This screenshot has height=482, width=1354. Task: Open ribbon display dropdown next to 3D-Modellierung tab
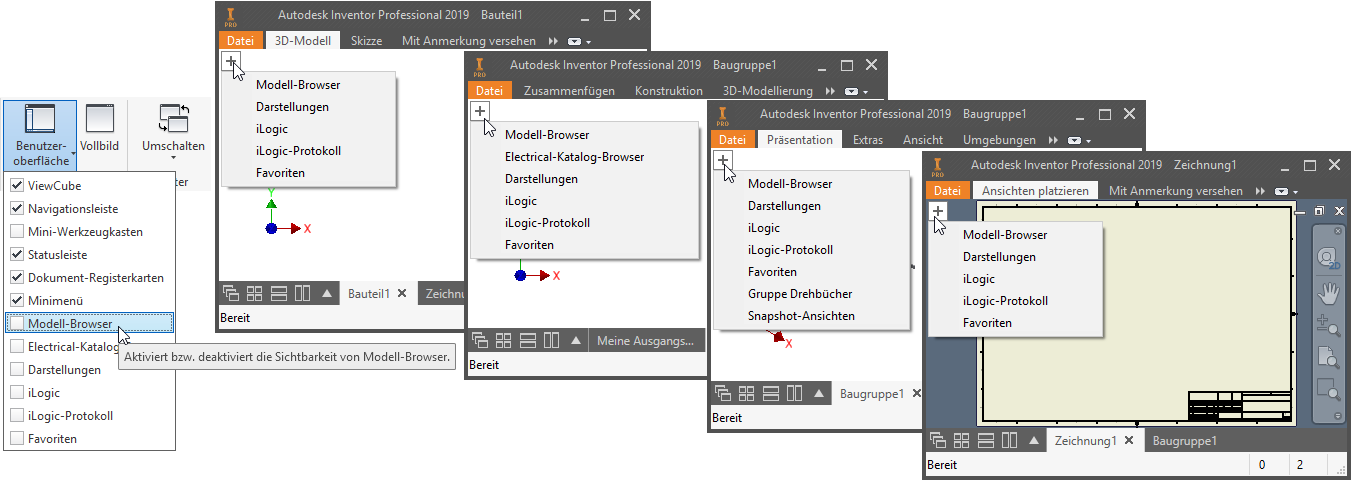(x=854, y=91)
